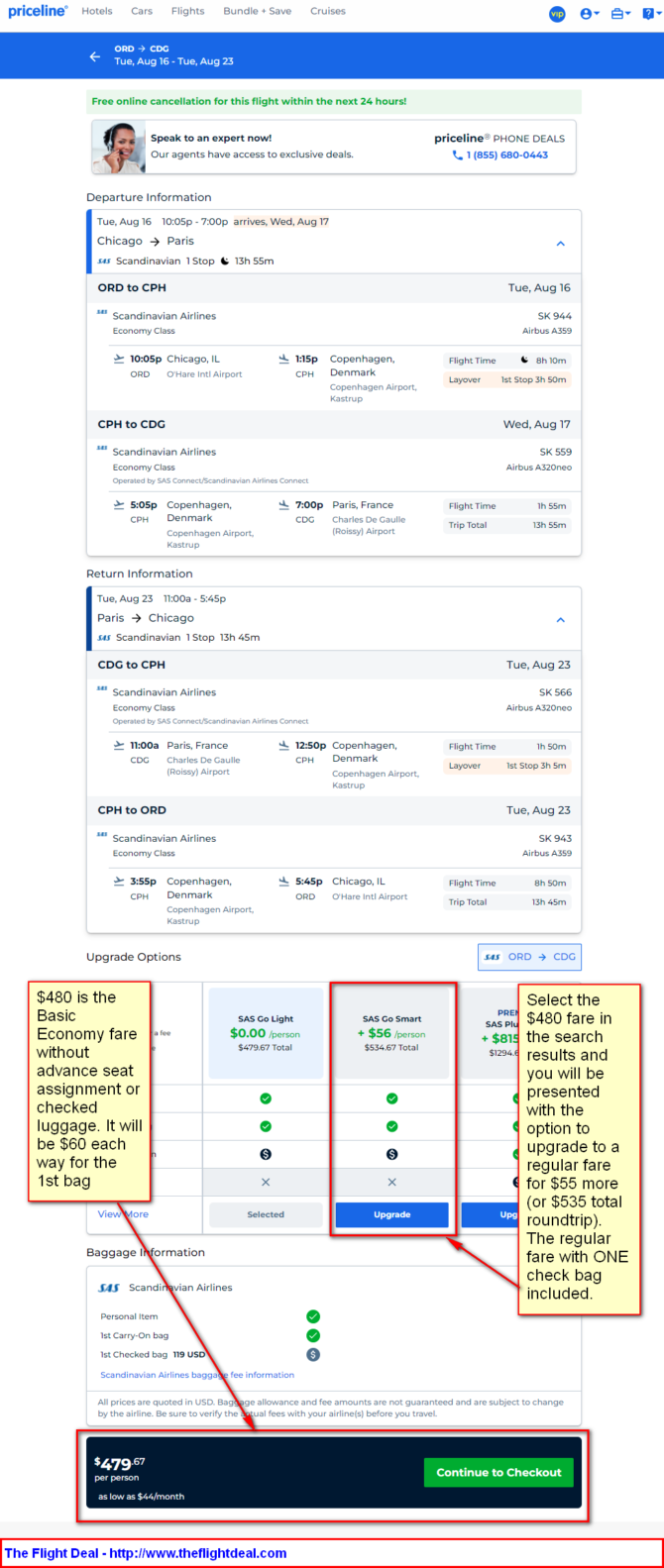This screenshot has height=1568, width=664.
Task: Click flight number SK 559
Action: (x=555, y=452)
